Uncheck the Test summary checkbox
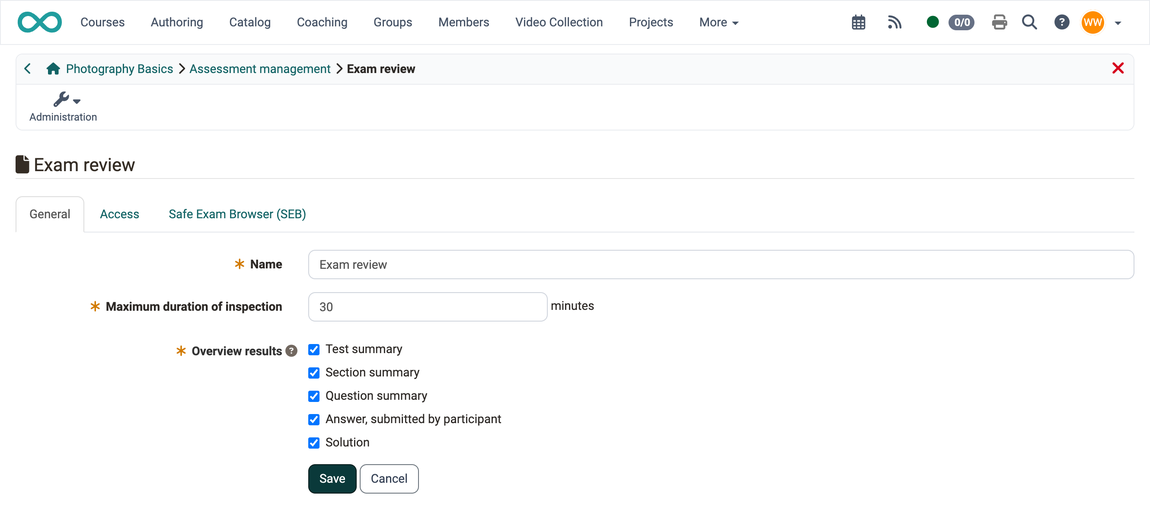 pos(314,349)
